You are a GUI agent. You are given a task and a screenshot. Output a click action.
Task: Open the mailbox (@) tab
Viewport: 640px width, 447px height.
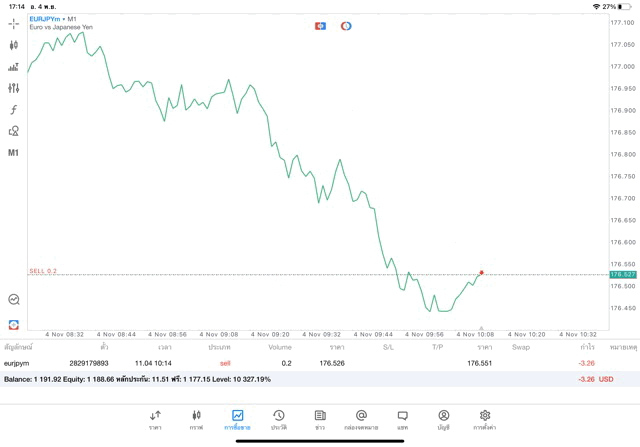click(361, 419)
